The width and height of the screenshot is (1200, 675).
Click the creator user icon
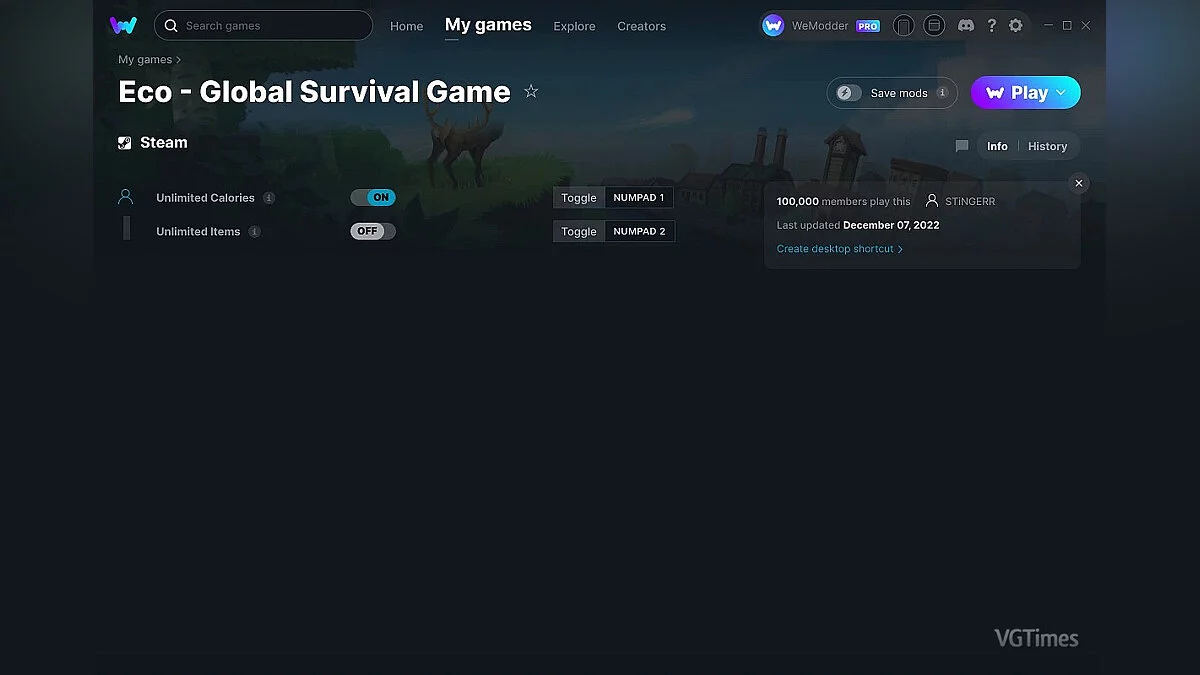tap(932, 201)
